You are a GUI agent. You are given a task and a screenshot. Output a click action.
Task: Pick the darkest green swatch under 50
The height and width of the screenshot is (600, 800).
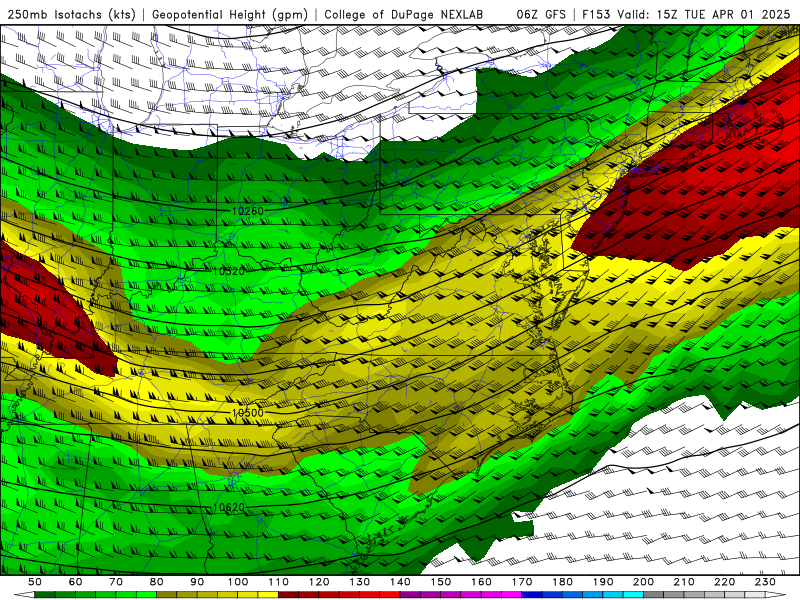coord(45,595)
